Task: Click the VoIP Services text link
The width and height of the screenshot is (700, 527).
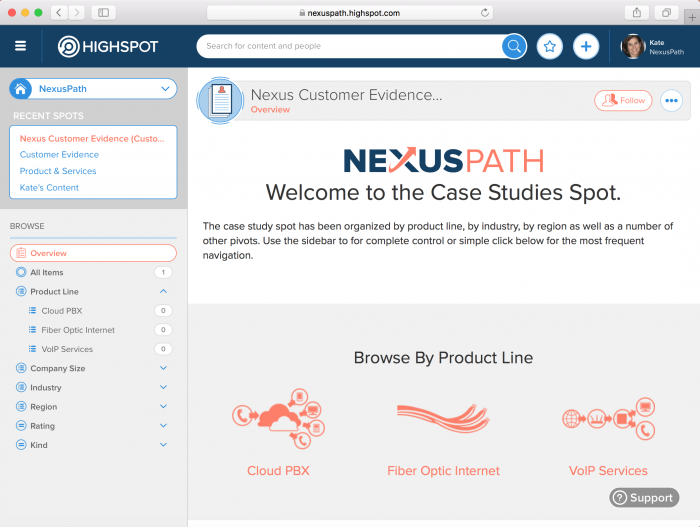Action: [608, 471]
